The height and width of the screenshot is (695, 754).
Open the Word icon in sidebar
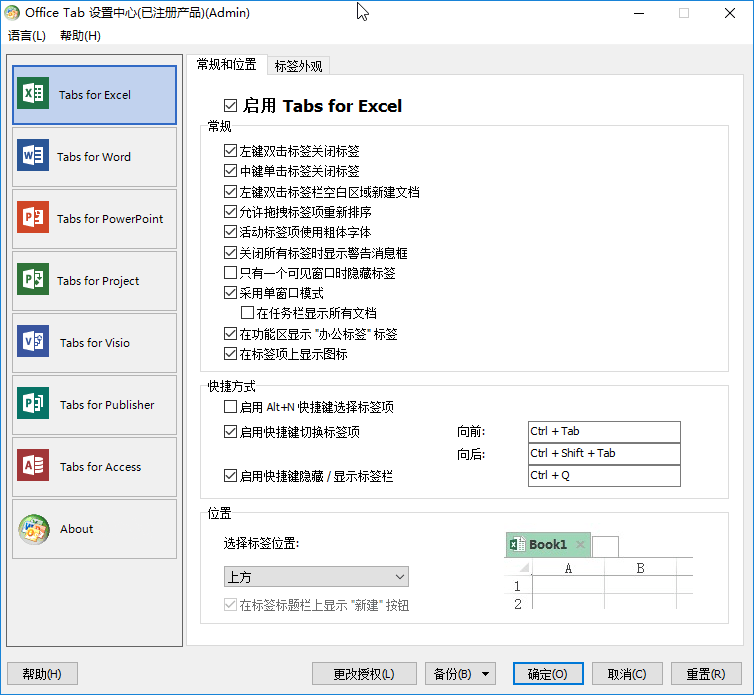(33, 155)
